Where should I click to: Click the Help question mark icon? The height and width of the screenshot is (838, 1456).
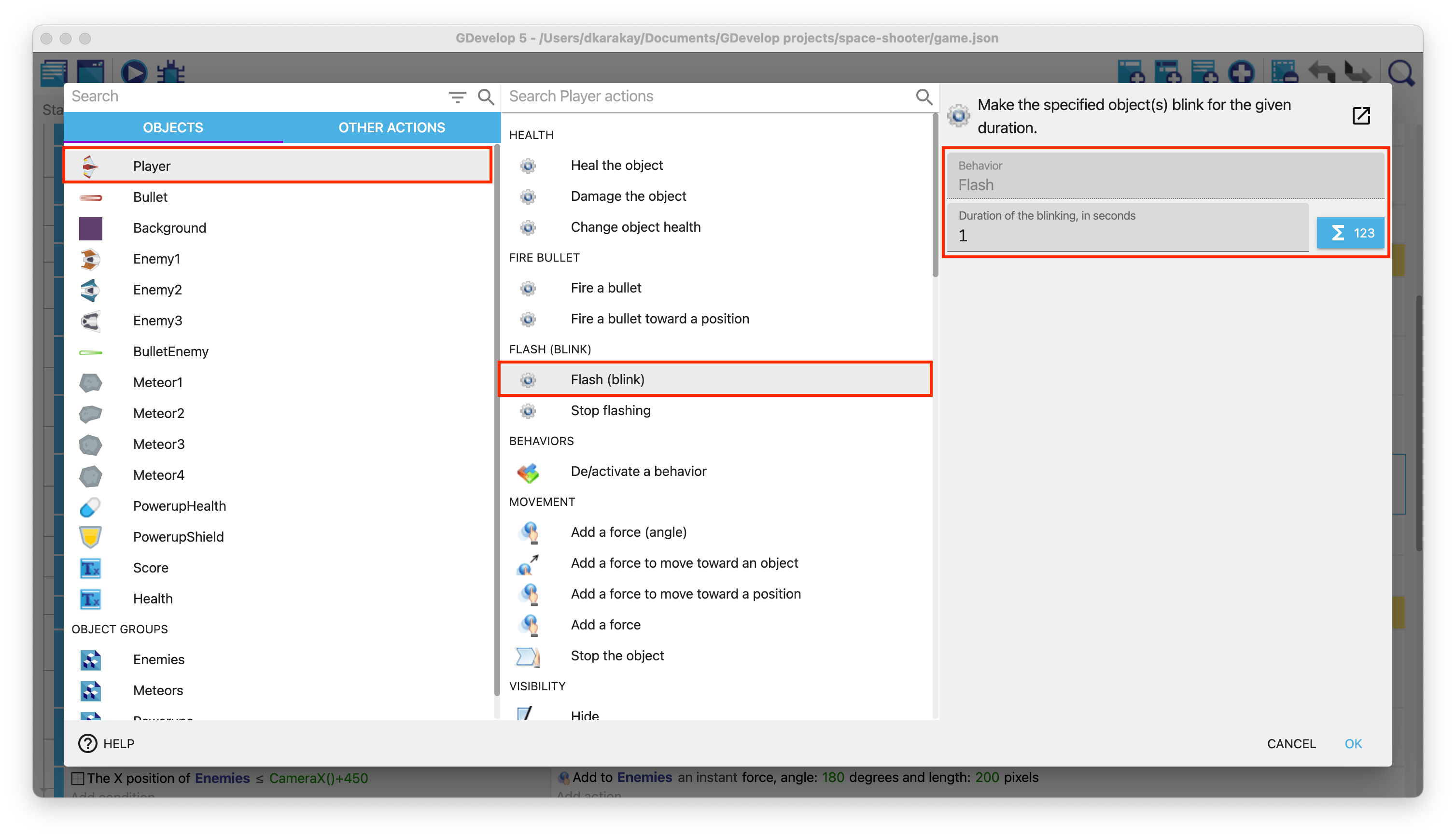[x=87, y=743]
